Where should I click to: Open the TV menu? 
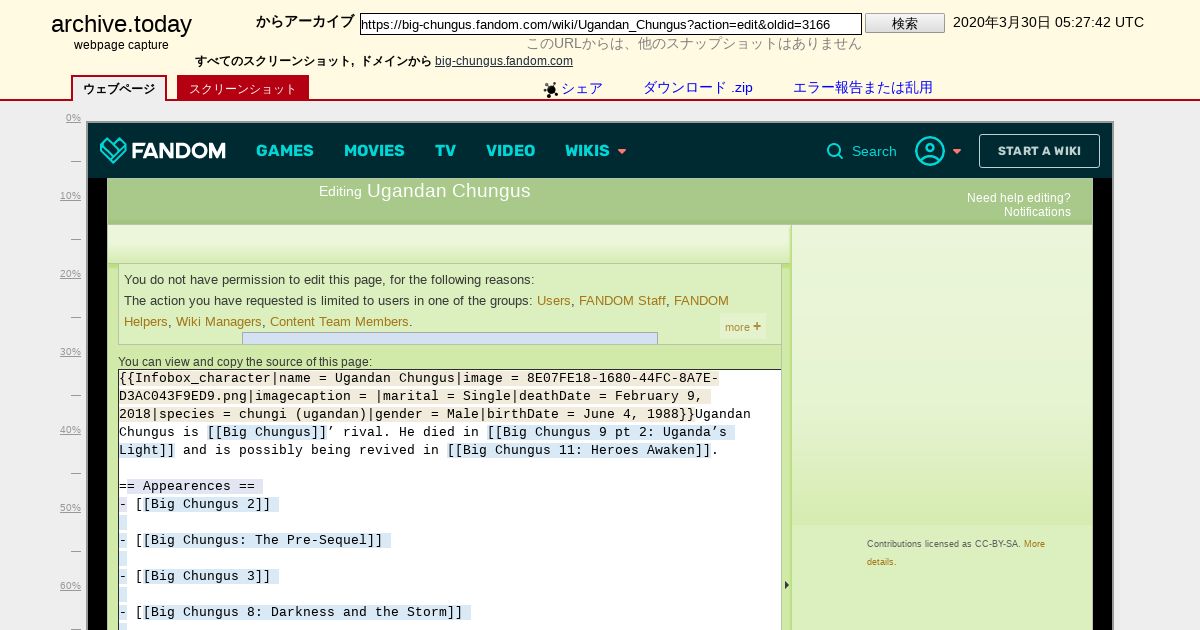445,151
